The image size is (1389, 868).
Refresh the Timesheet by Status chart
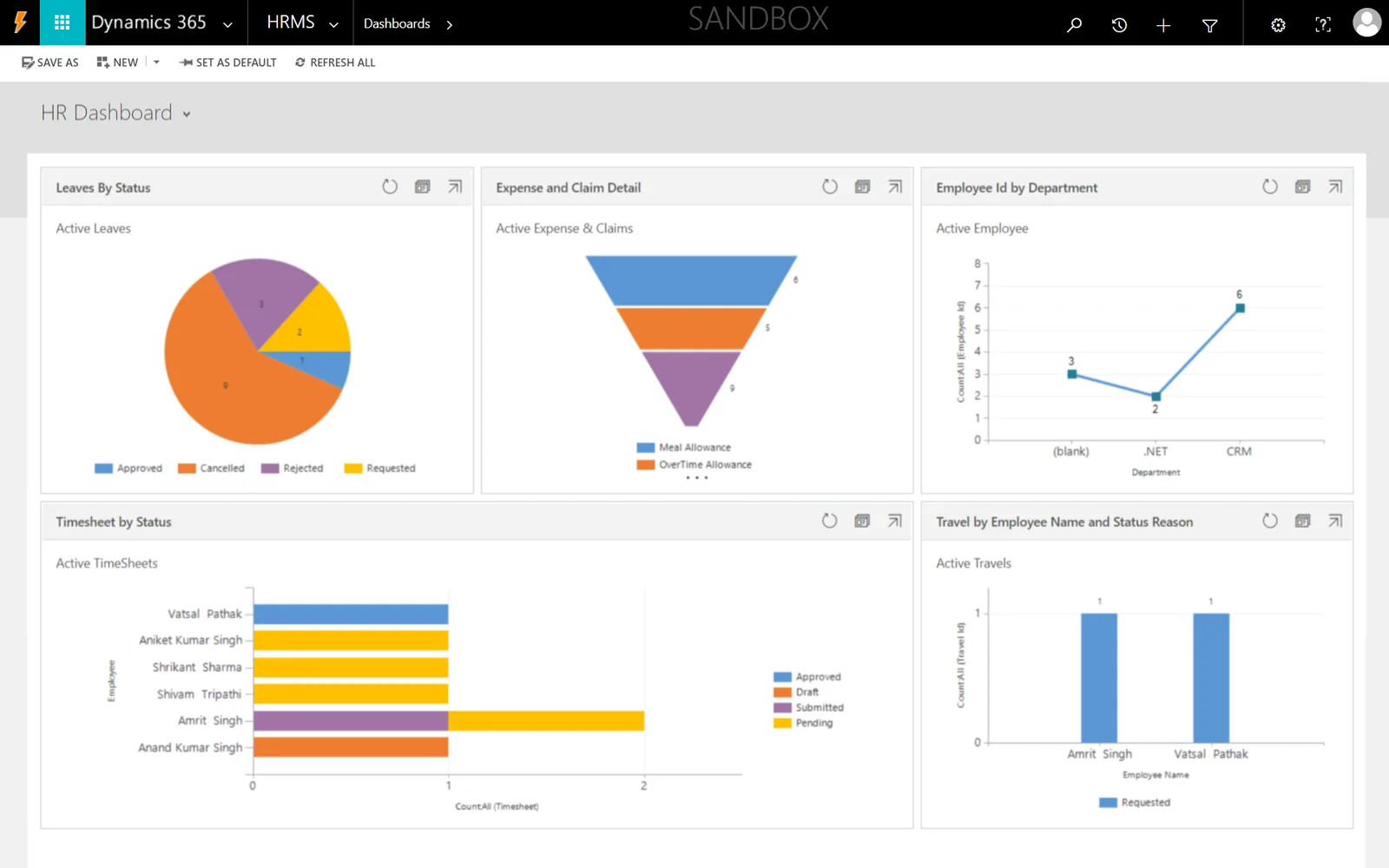pos(830,521)
